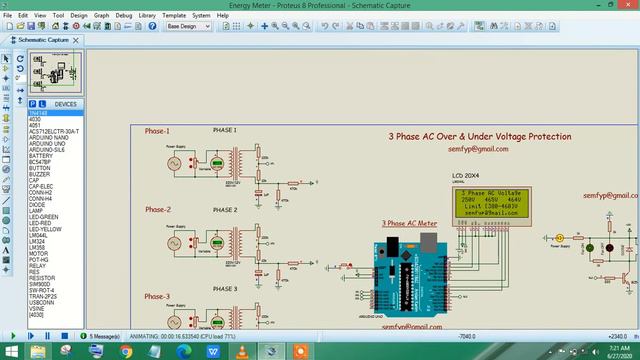This screenshot has width=640, height=360.
Task: Click the red target icon in toolbar
Action: tap(76, 26)
